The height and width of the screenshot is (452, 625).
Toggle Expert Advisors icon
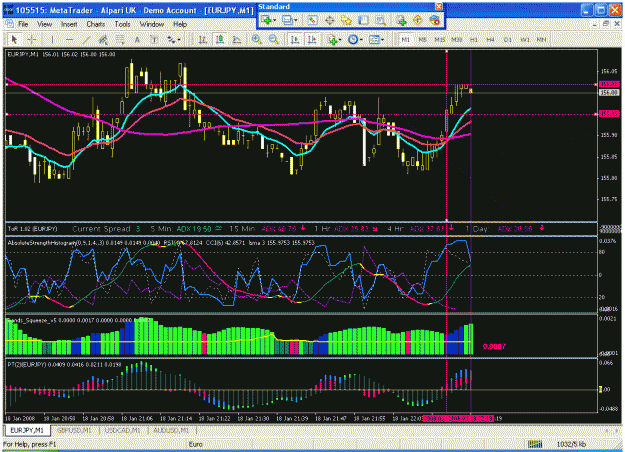tap(435, 20)
